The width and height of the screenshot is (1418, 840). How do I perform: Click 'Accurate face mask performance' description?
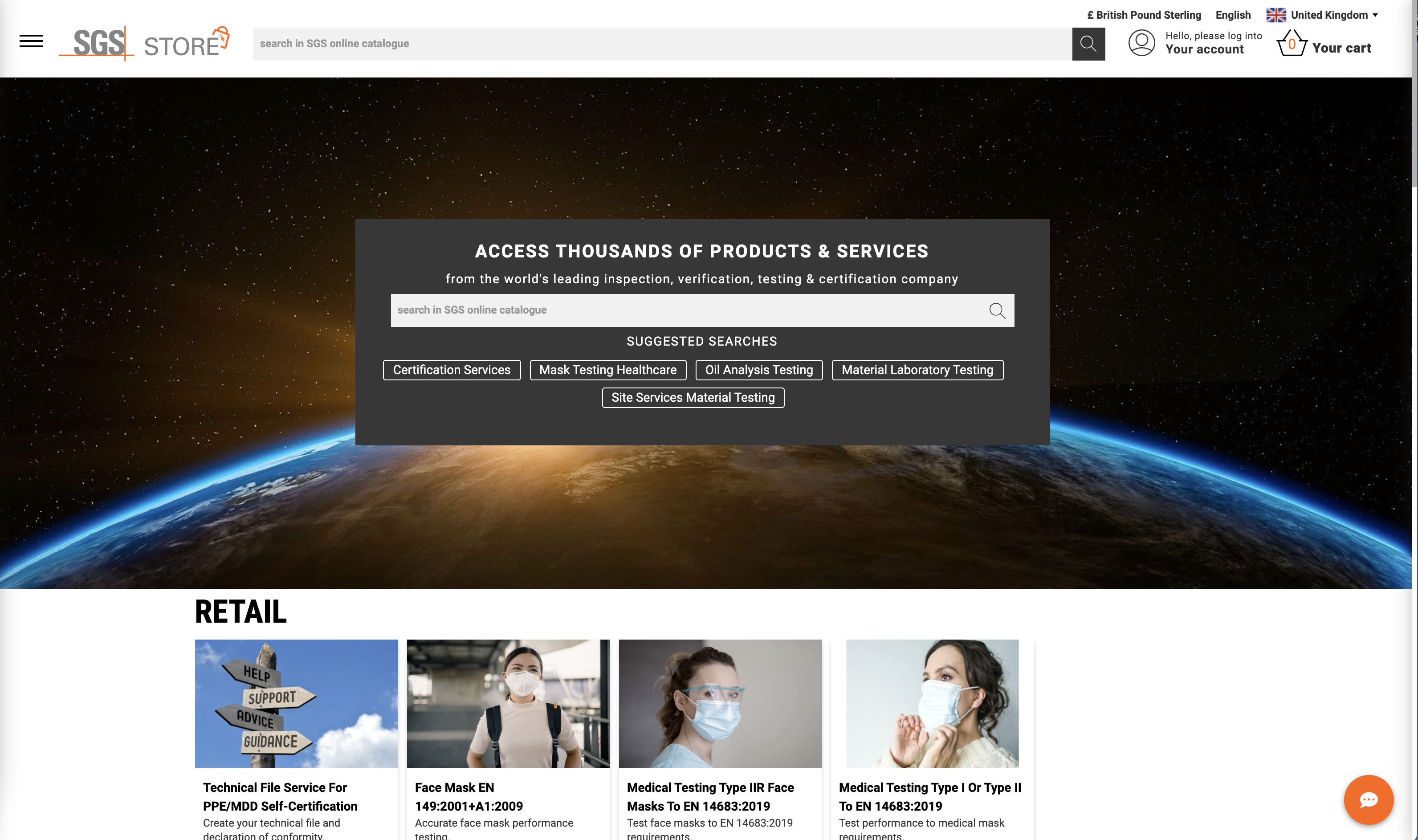494,823
